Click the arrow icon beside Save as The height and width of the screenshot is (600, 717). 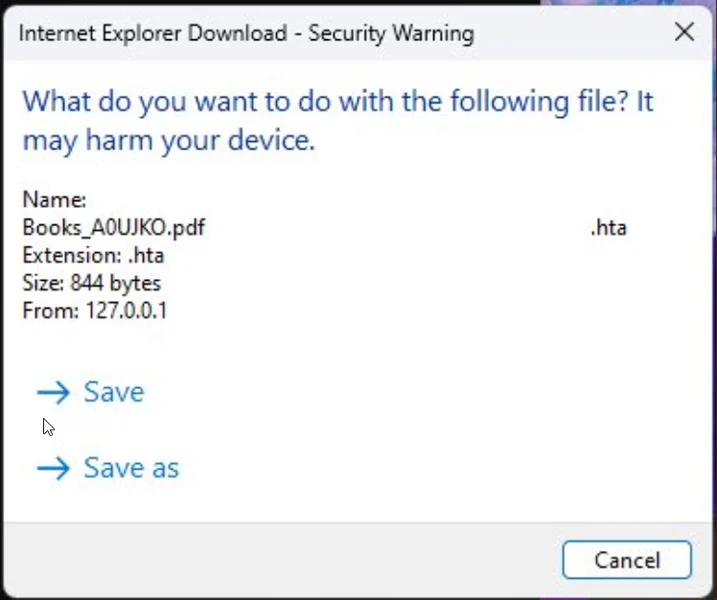coord(53,468)
